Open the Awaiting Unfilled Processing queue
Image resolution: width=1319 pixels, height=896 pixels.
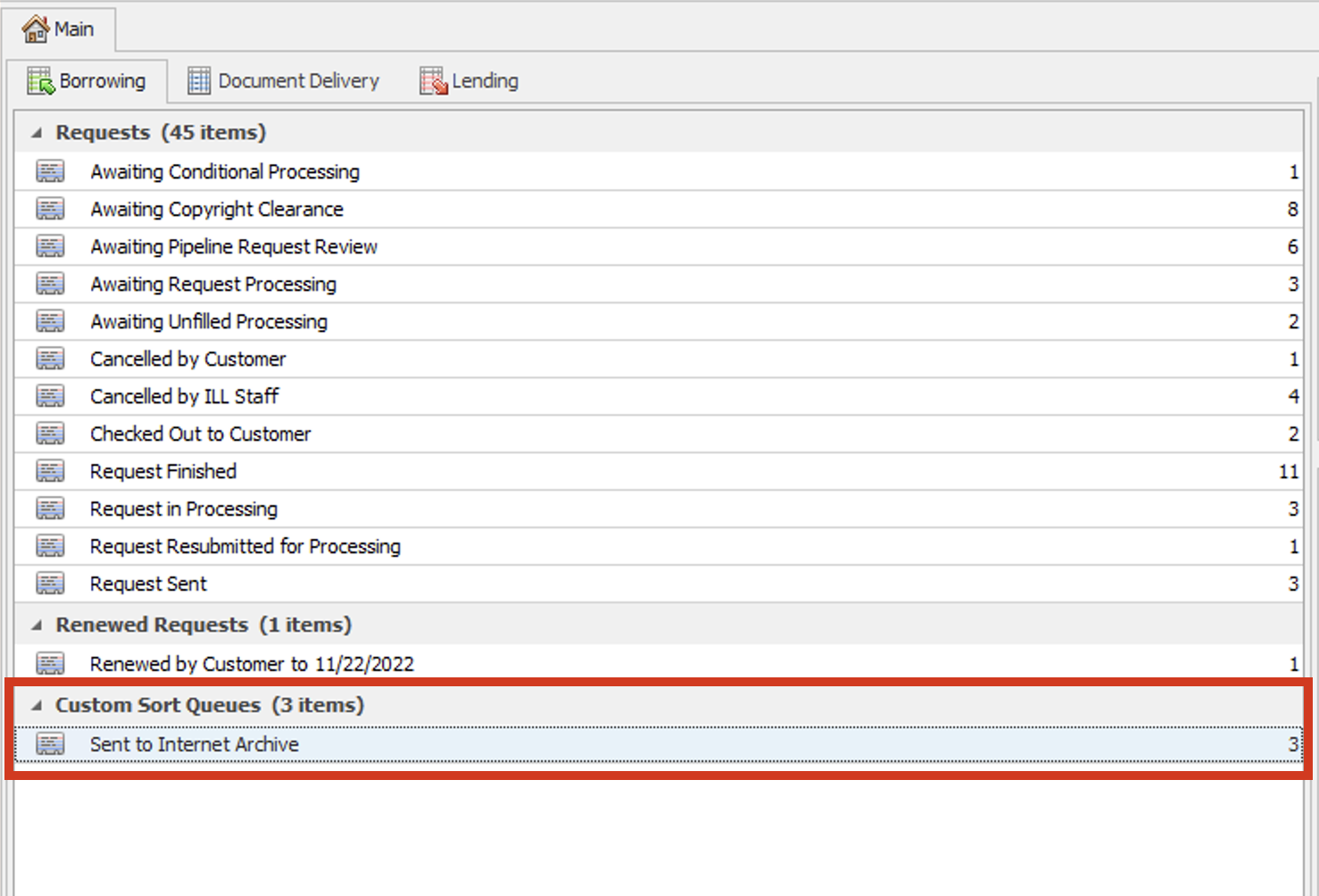coord(209,321)
